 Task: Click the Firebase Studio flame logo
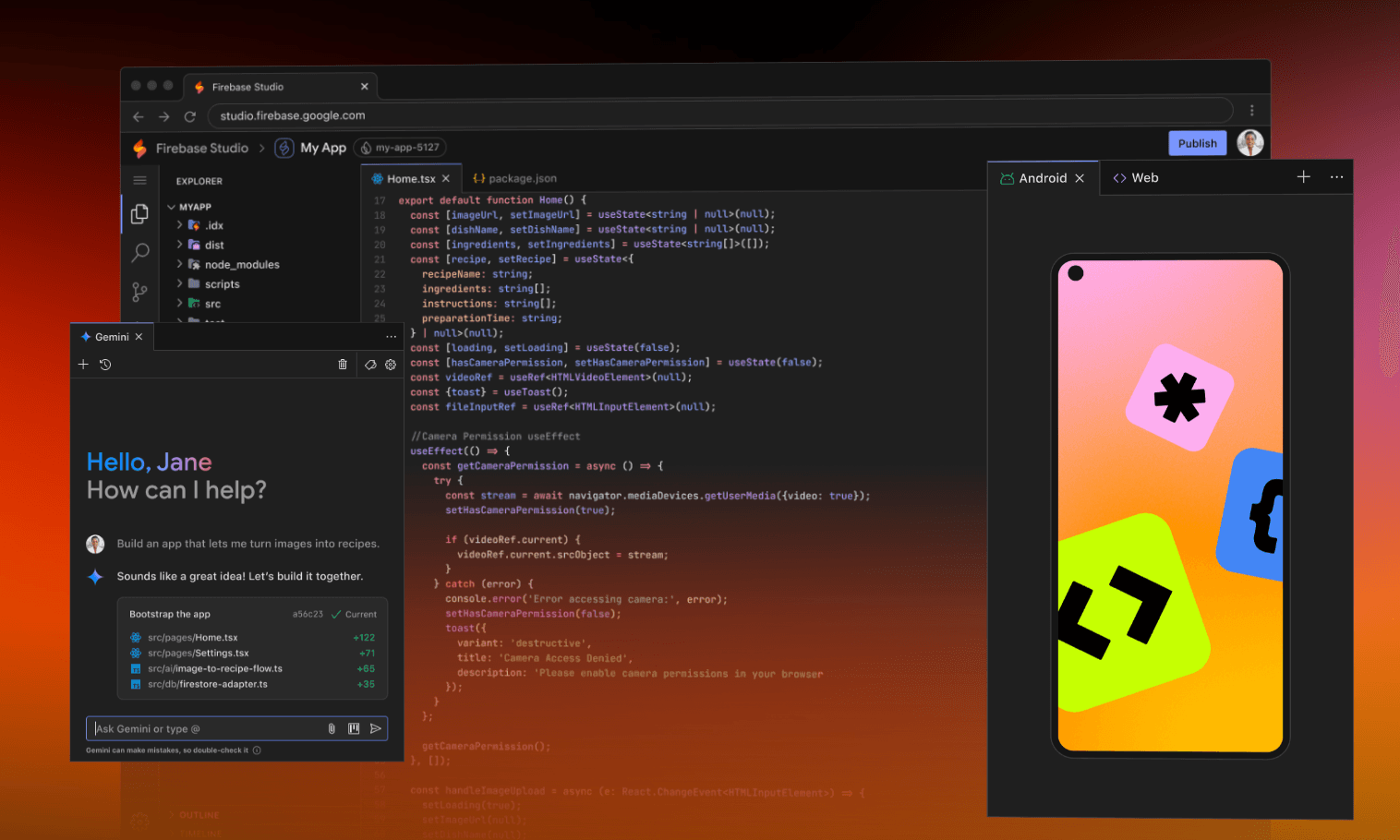click(x=139, y=148)
